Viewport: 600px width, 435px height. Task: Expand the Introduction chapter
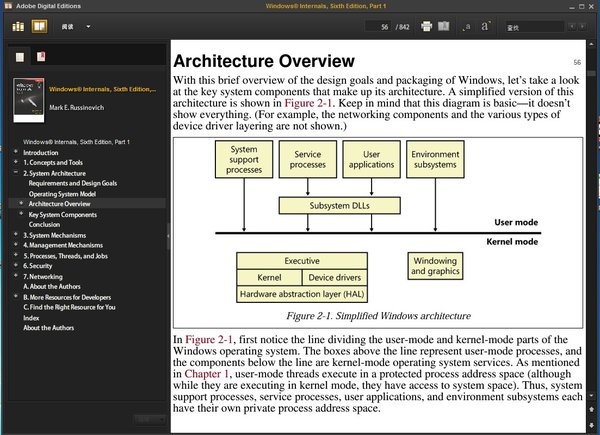(x=14, y=153)
